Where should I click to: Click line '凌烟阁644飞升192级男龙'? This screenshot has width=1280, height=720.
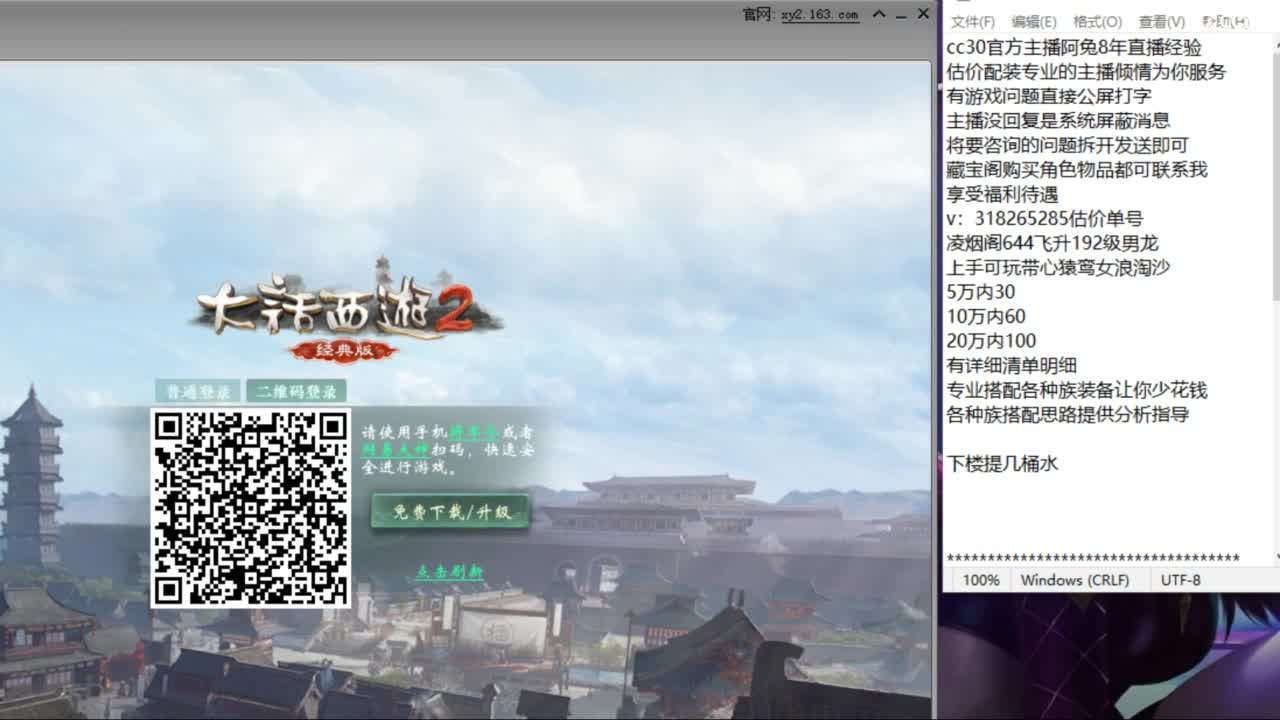coord(1052,243)
